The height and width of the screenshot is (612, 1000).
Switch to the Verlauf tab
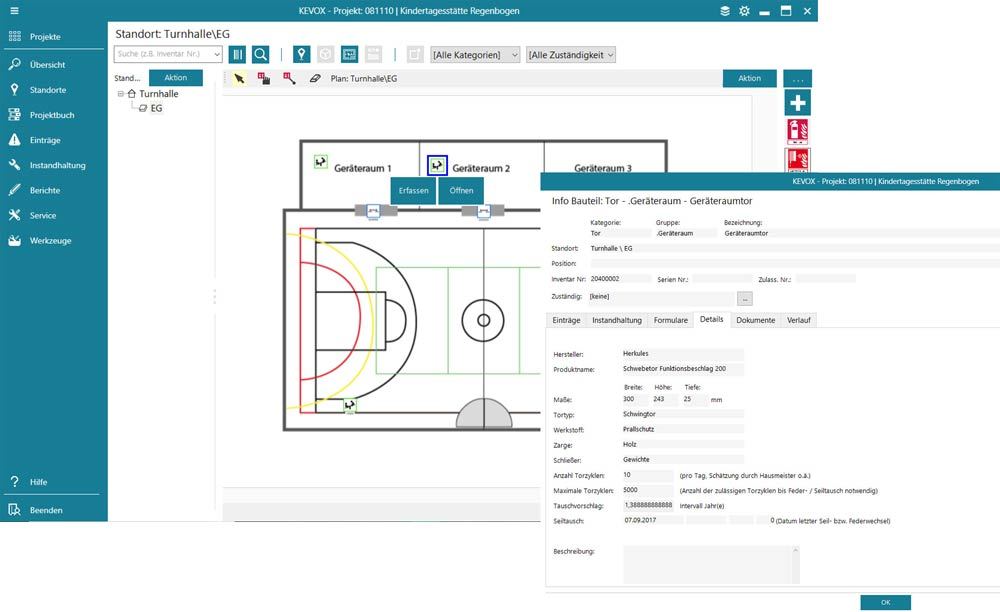pos(798,320)
